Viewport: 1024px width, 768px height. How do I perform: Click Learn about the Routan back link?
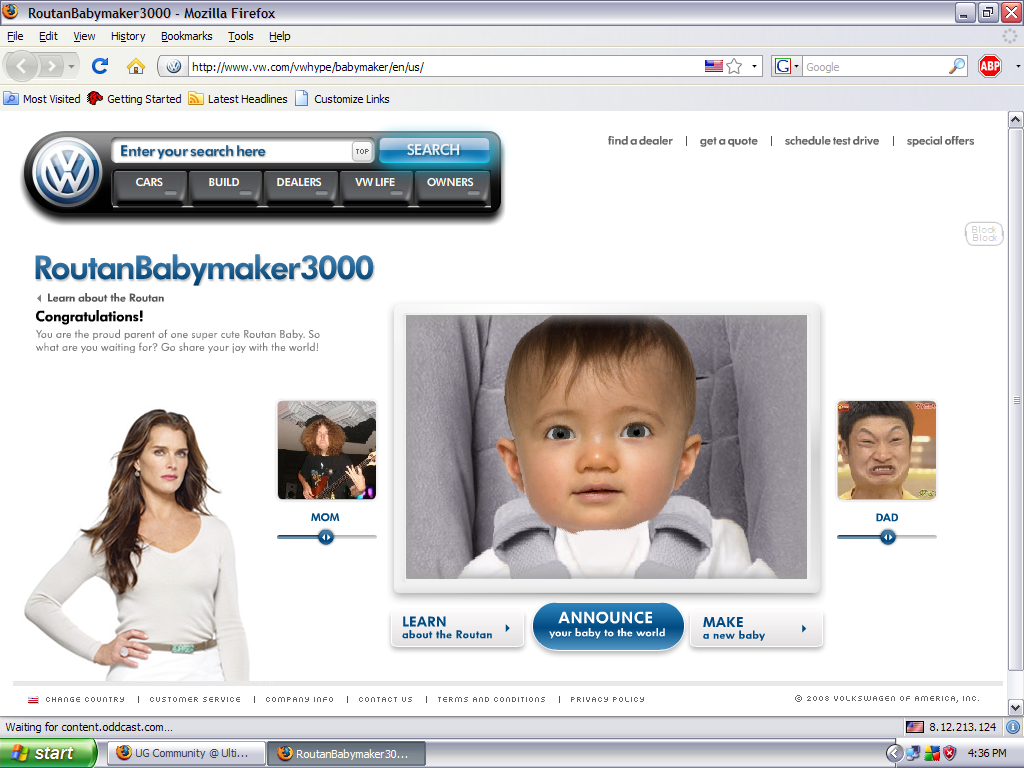pyautogui.click(x=101, y=298)
